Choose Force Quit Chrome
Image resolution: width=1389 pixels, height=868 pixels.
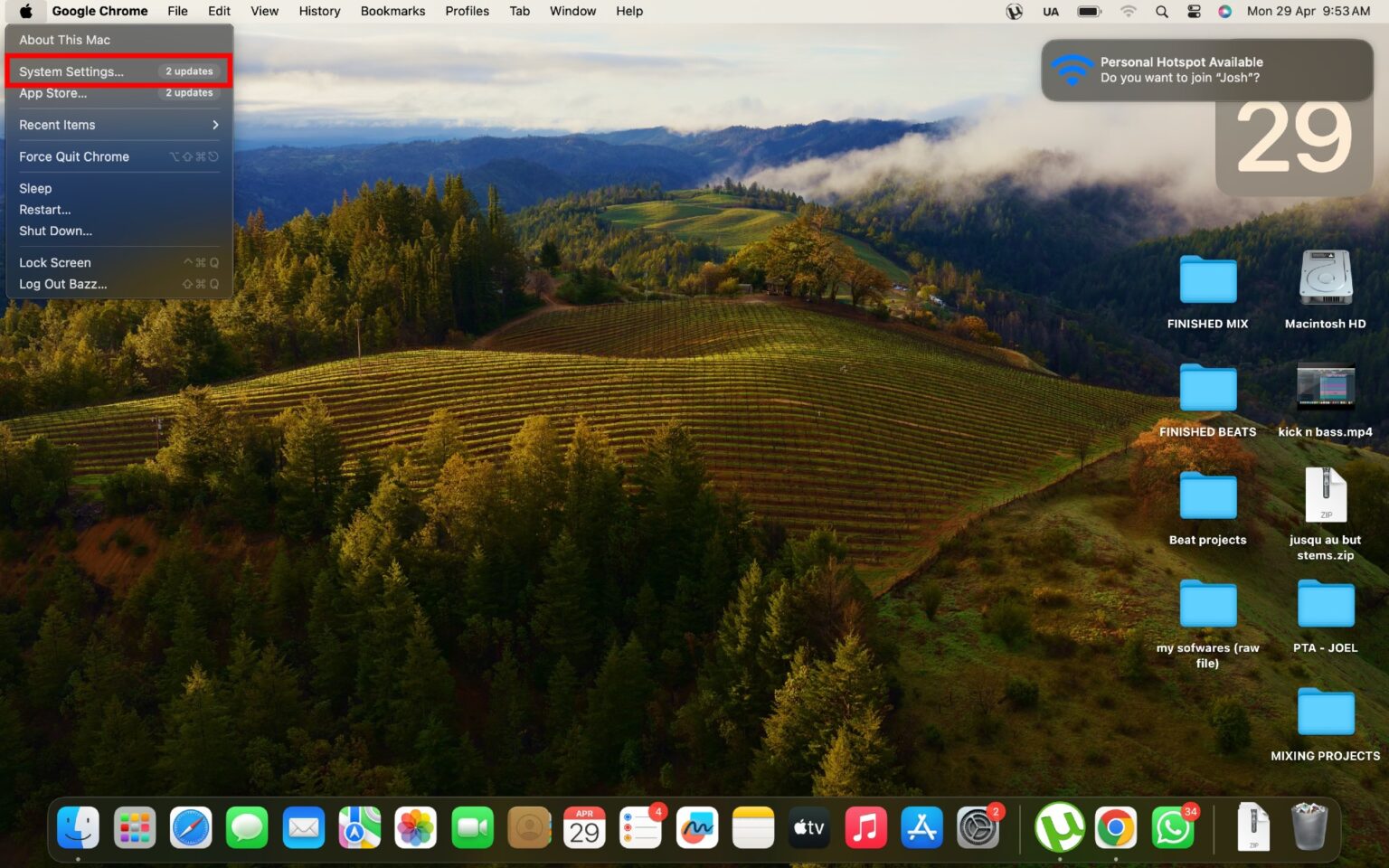pyautogui.click(x=74, y=156)
